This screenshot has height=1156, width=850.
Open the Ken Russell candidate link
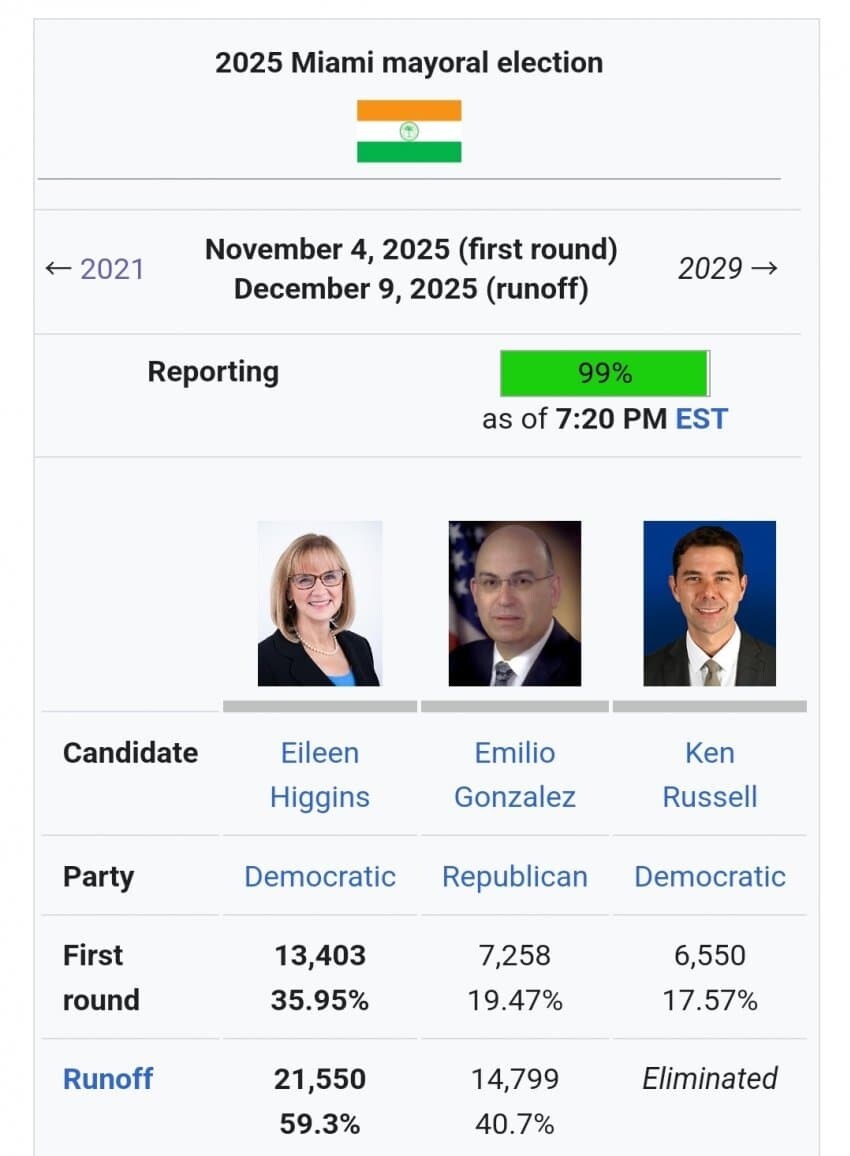coord(710,775)
